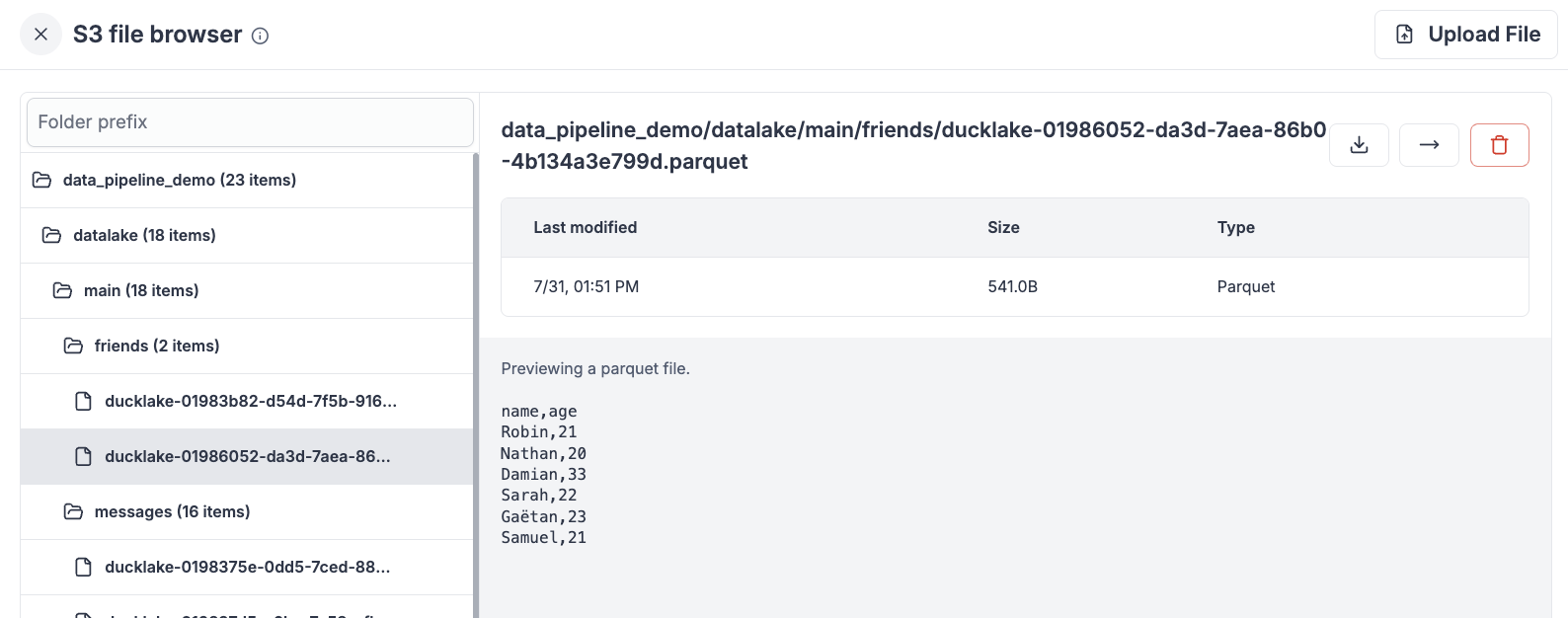Screen dimensions: 1568x618
Task: Click the move file arrow icon
Action: [1429, 145]
